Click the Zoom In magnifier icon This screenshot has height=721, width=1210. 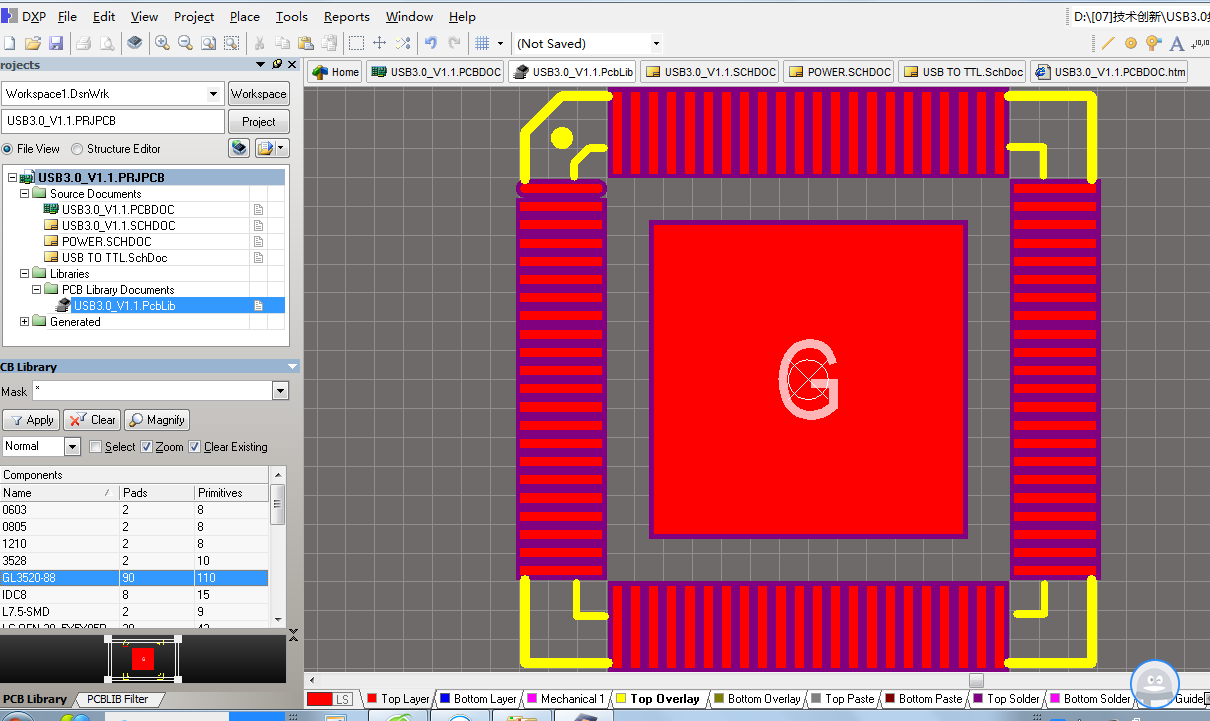point(162,43)
